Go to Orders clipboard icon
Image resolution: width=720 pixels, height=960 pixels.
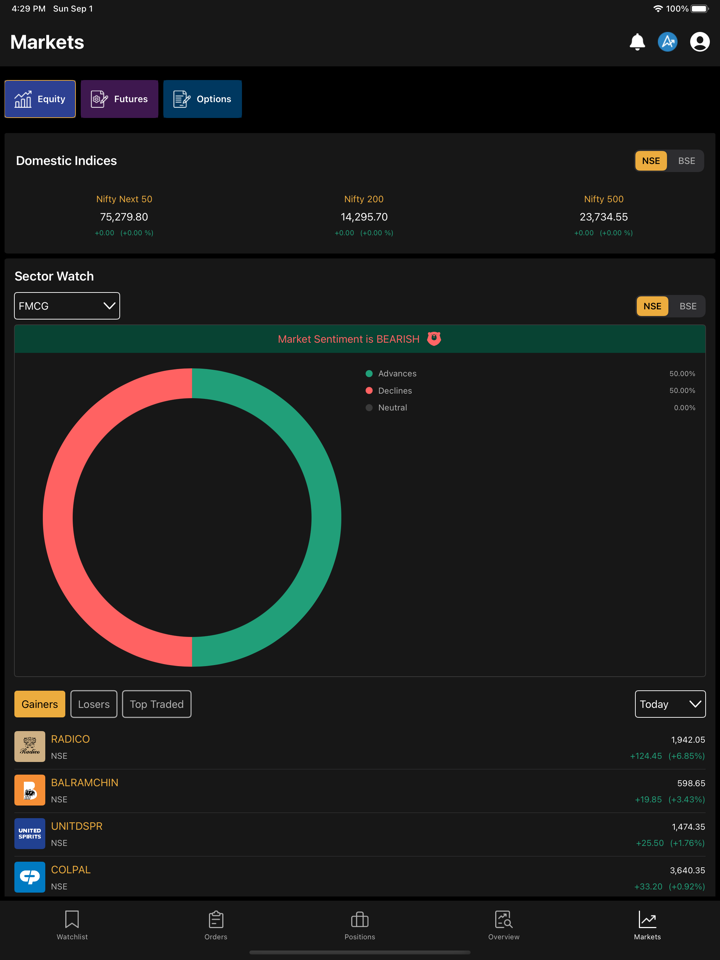(x=216, y=925)
